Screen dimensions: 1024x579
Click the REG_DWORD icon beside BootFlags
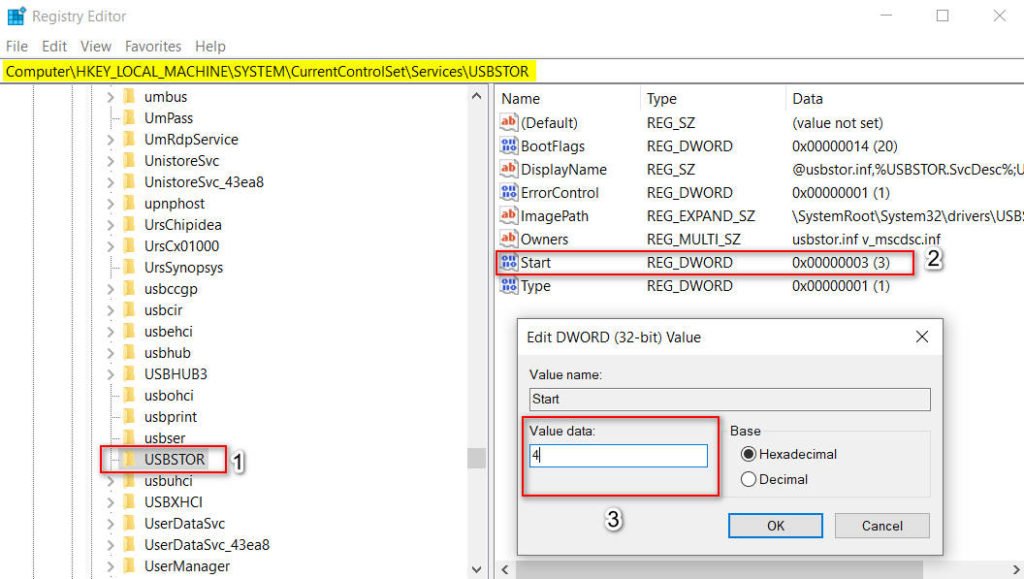(x=510, y=146)
